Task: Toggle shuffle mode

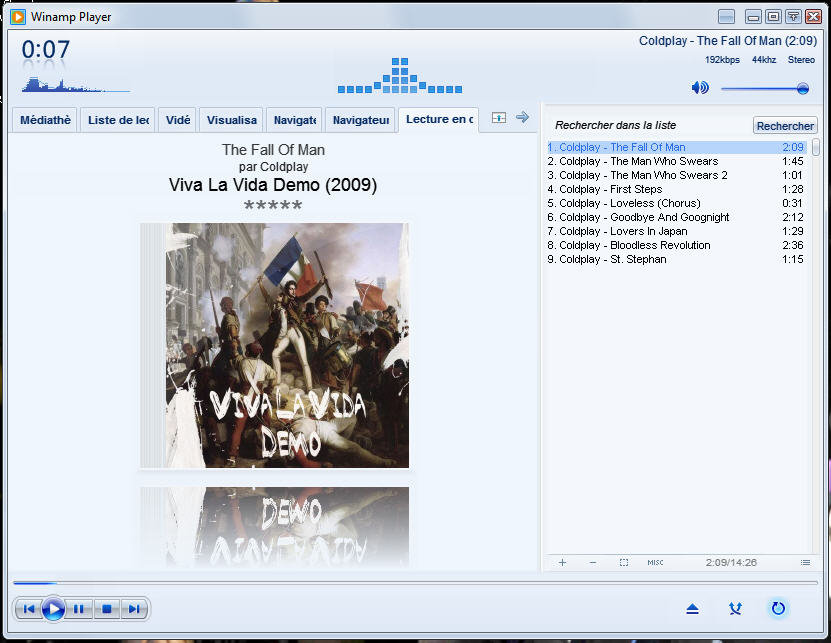Action: pyautogui.click(x=735, y=609)
